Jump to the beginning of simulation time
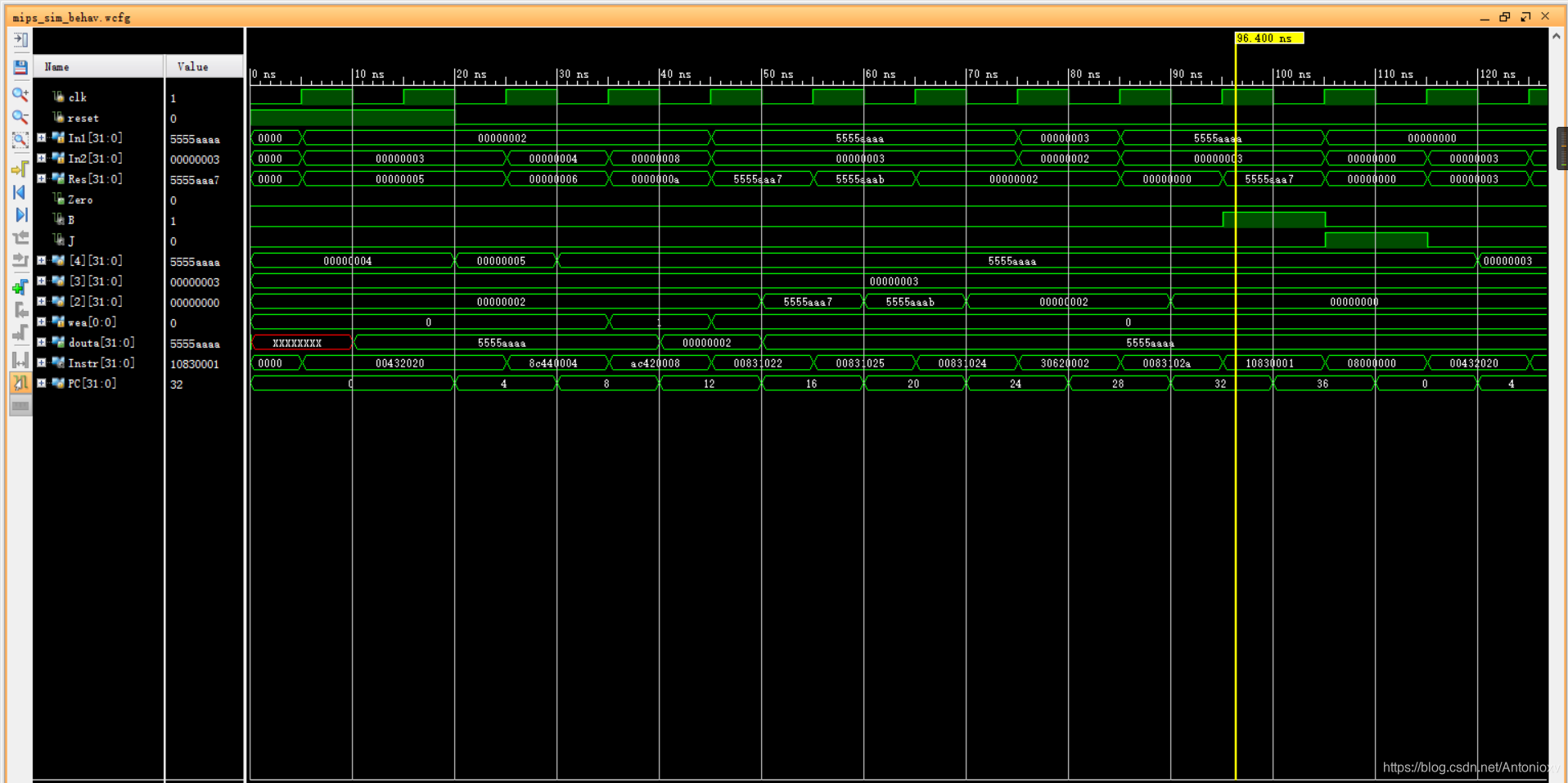Image resolution: width=1568 pixels, height=783 pixels. (20, 192)
